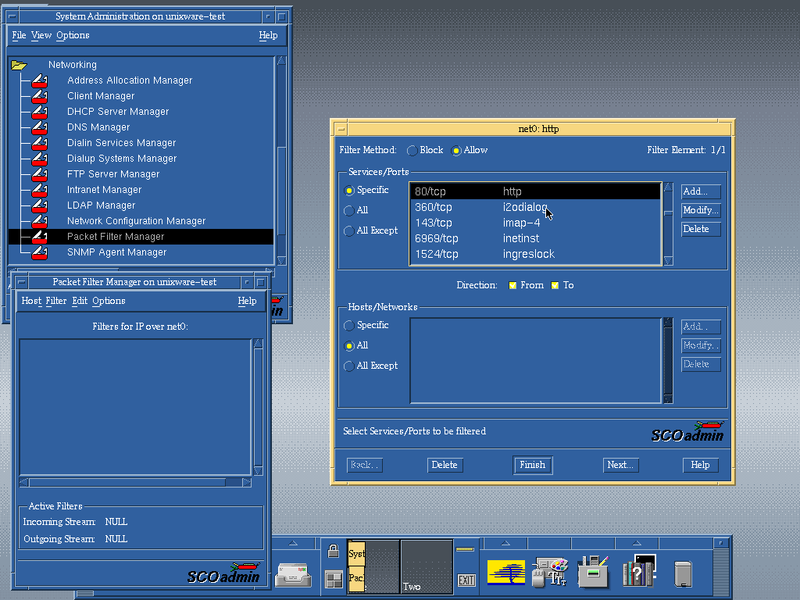The width and height of the screenshot is (800, 600).
Task: Click the Delete button beside Finish
Action: [444, 465]
